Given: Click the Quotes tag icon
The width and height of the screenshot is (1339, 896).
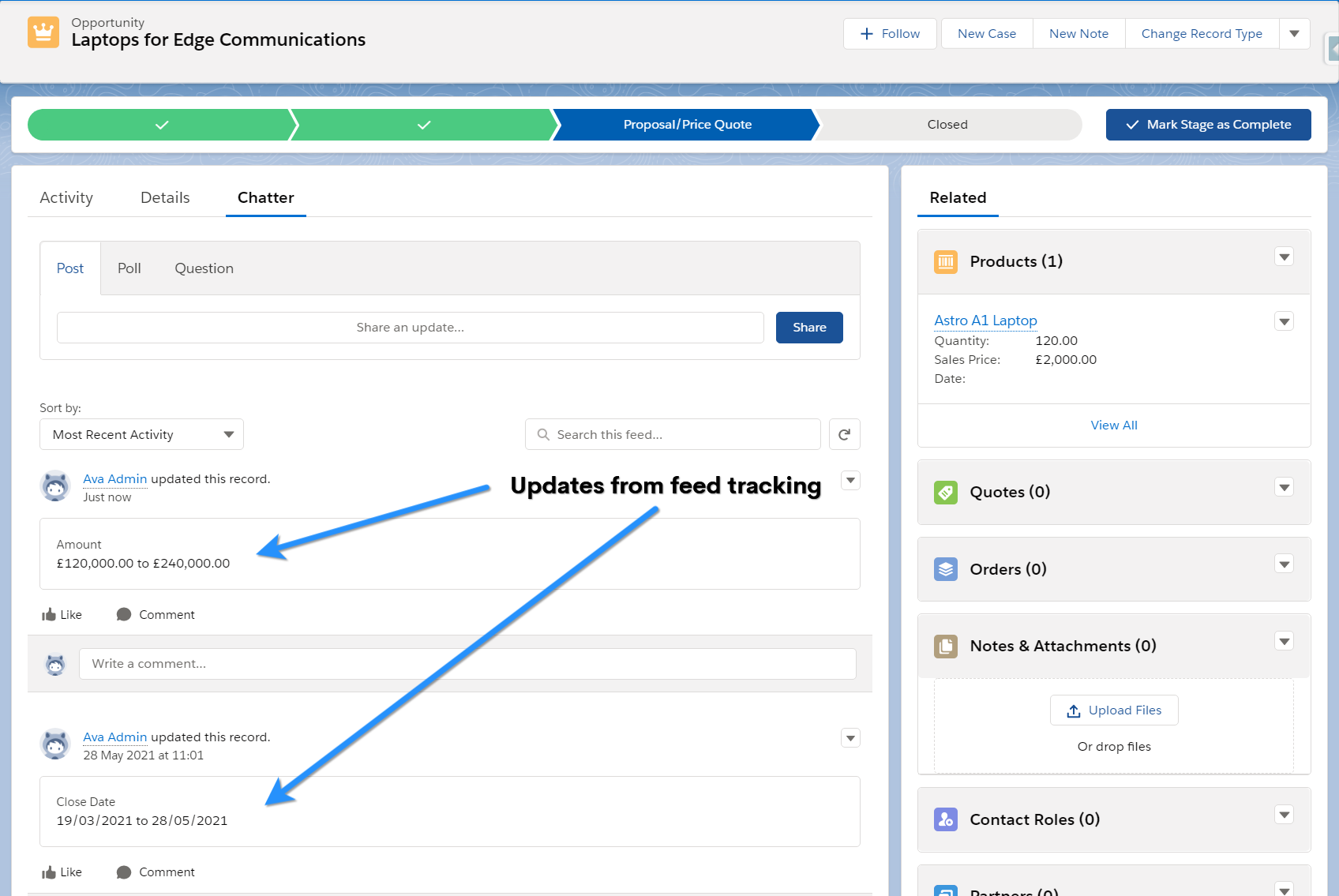Looking at the screenshot, I should [946, 492].
